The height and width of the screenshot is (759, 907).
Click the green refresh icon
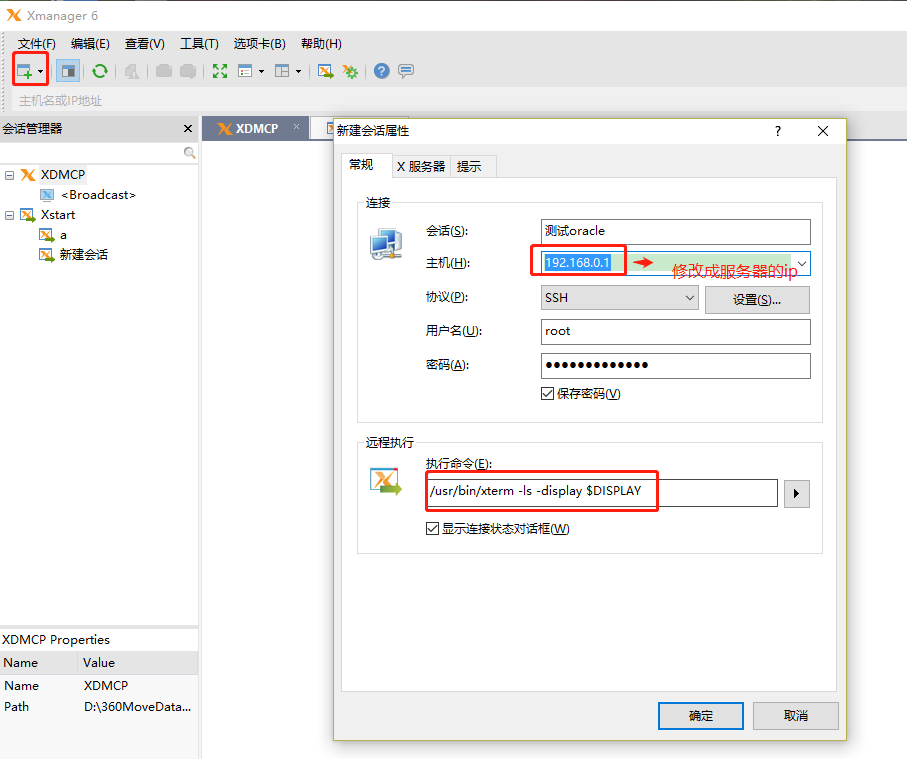point(100,71)
